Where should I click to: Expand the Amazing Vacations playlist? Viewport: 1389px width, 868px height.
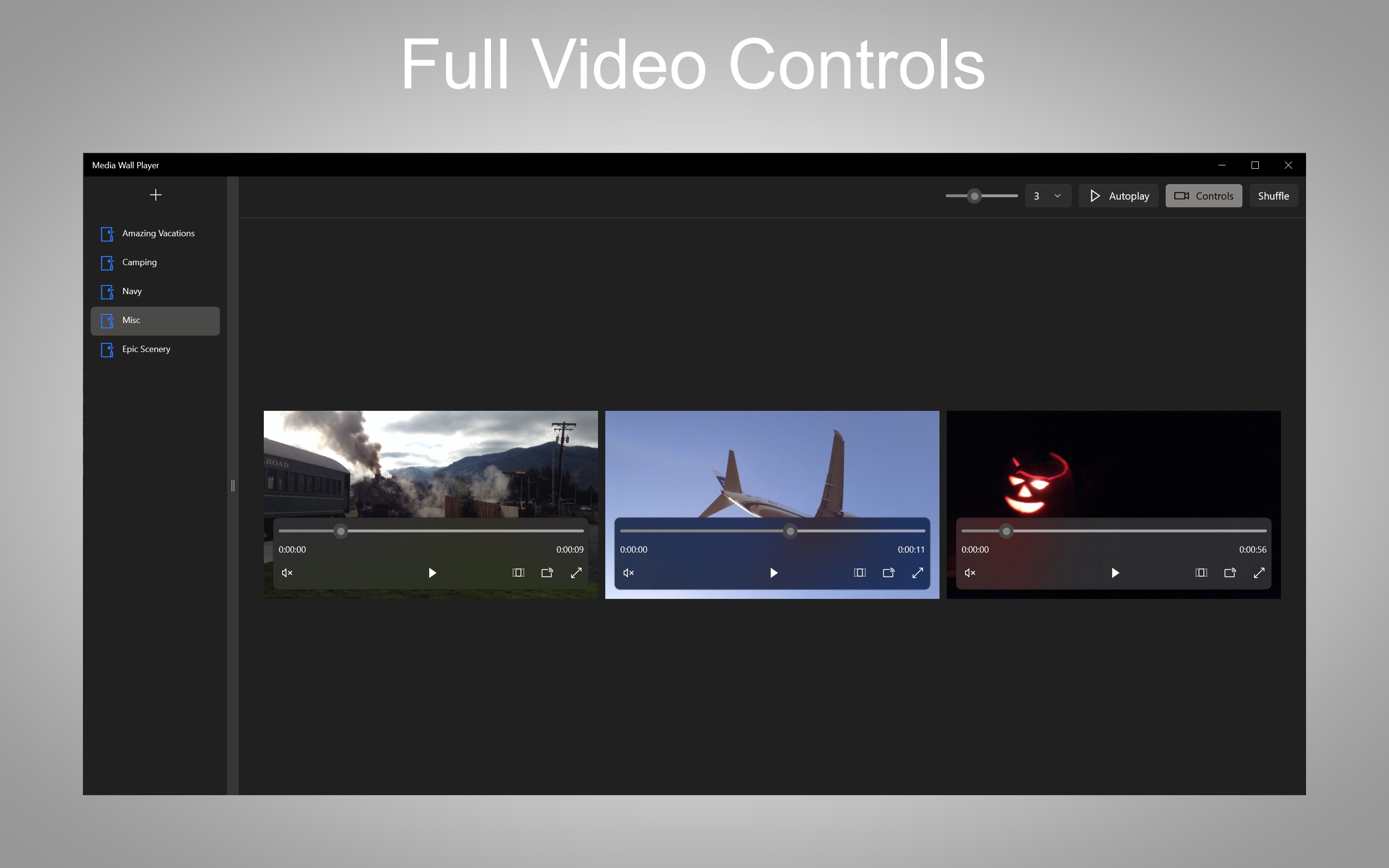point(157,233)
